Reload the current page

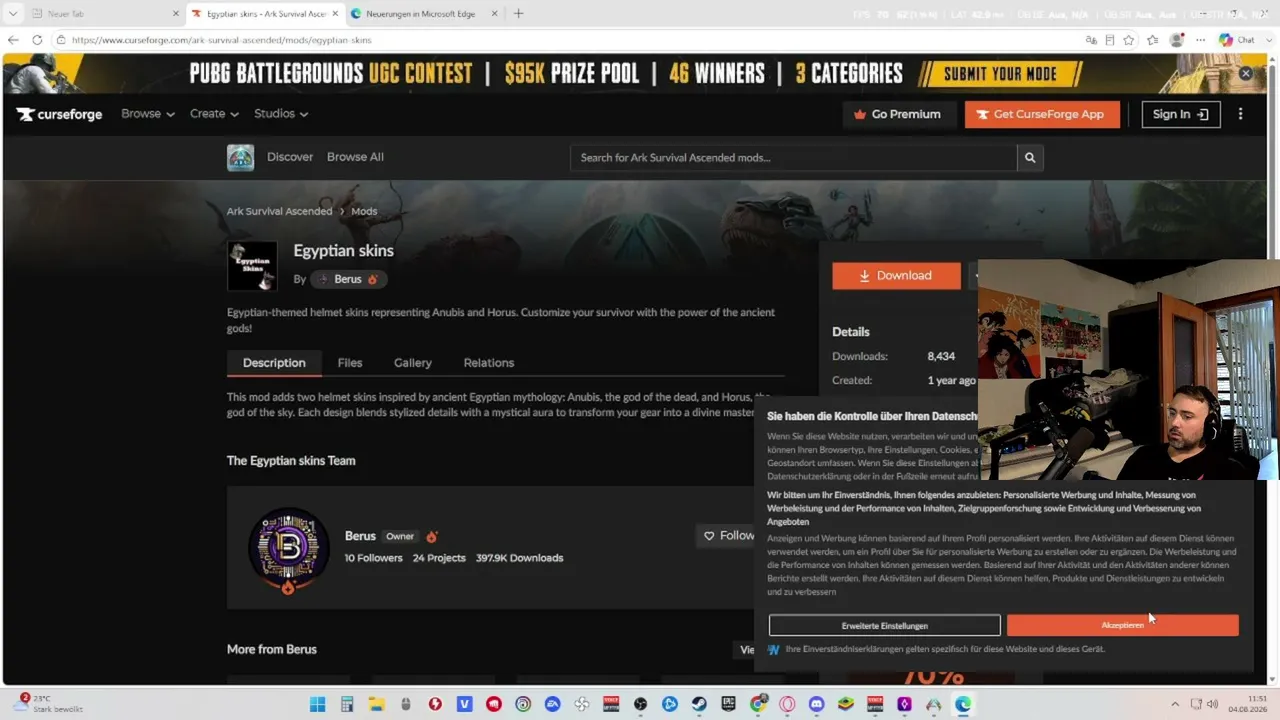tap(37, 40)
